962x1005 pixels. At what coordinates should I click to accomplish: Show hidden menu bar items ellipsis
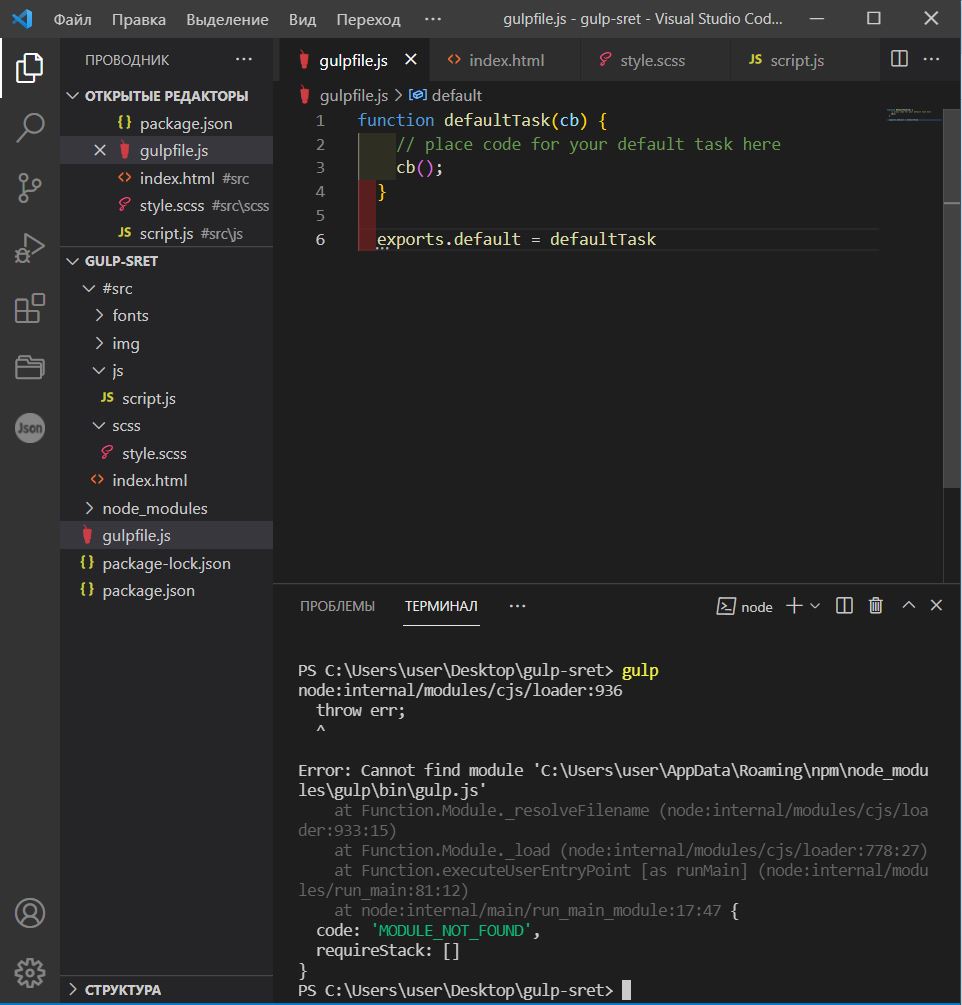point(433,19)
